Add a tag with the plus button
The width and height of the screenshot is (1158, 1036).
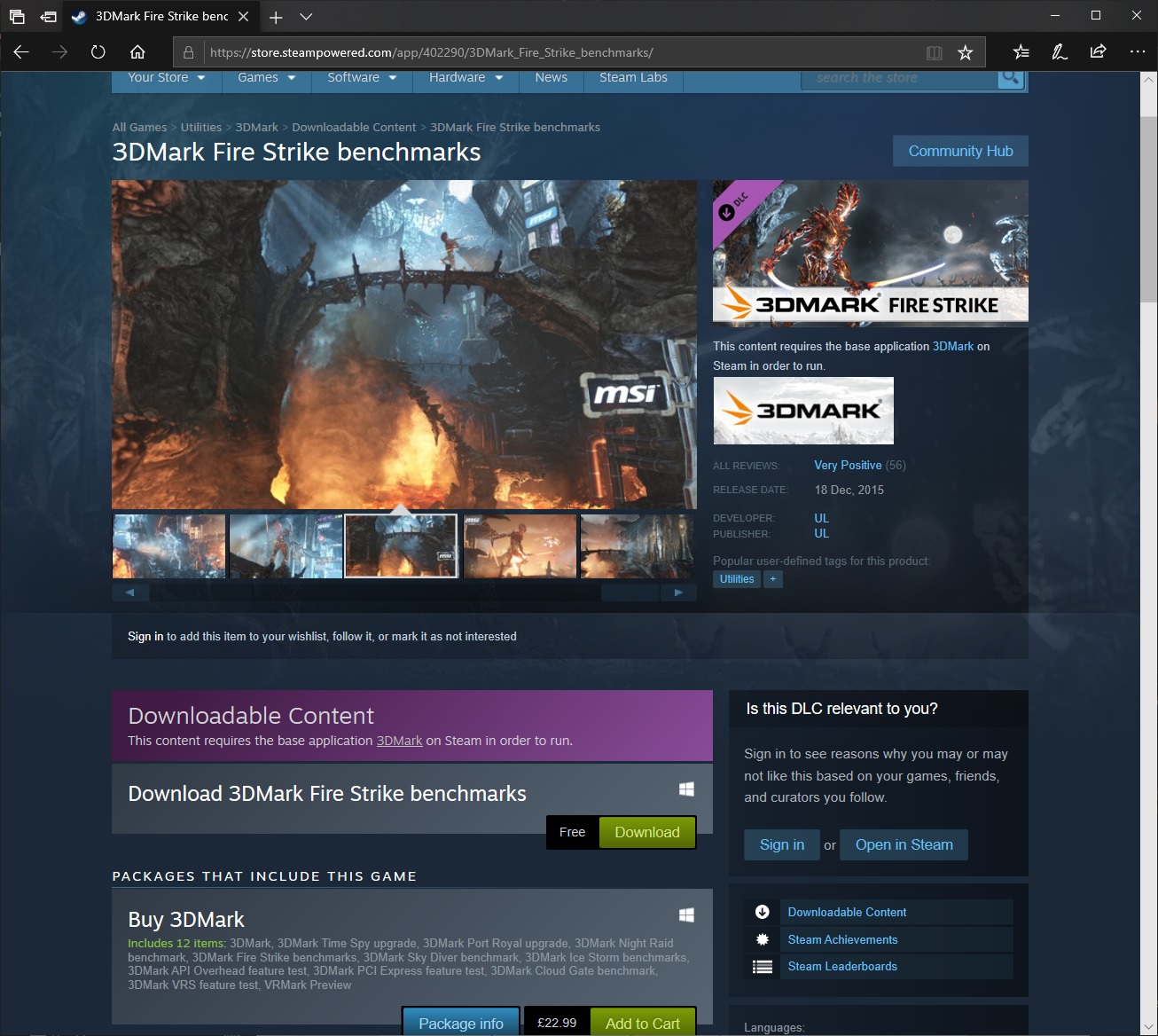[x=773, y=579]
